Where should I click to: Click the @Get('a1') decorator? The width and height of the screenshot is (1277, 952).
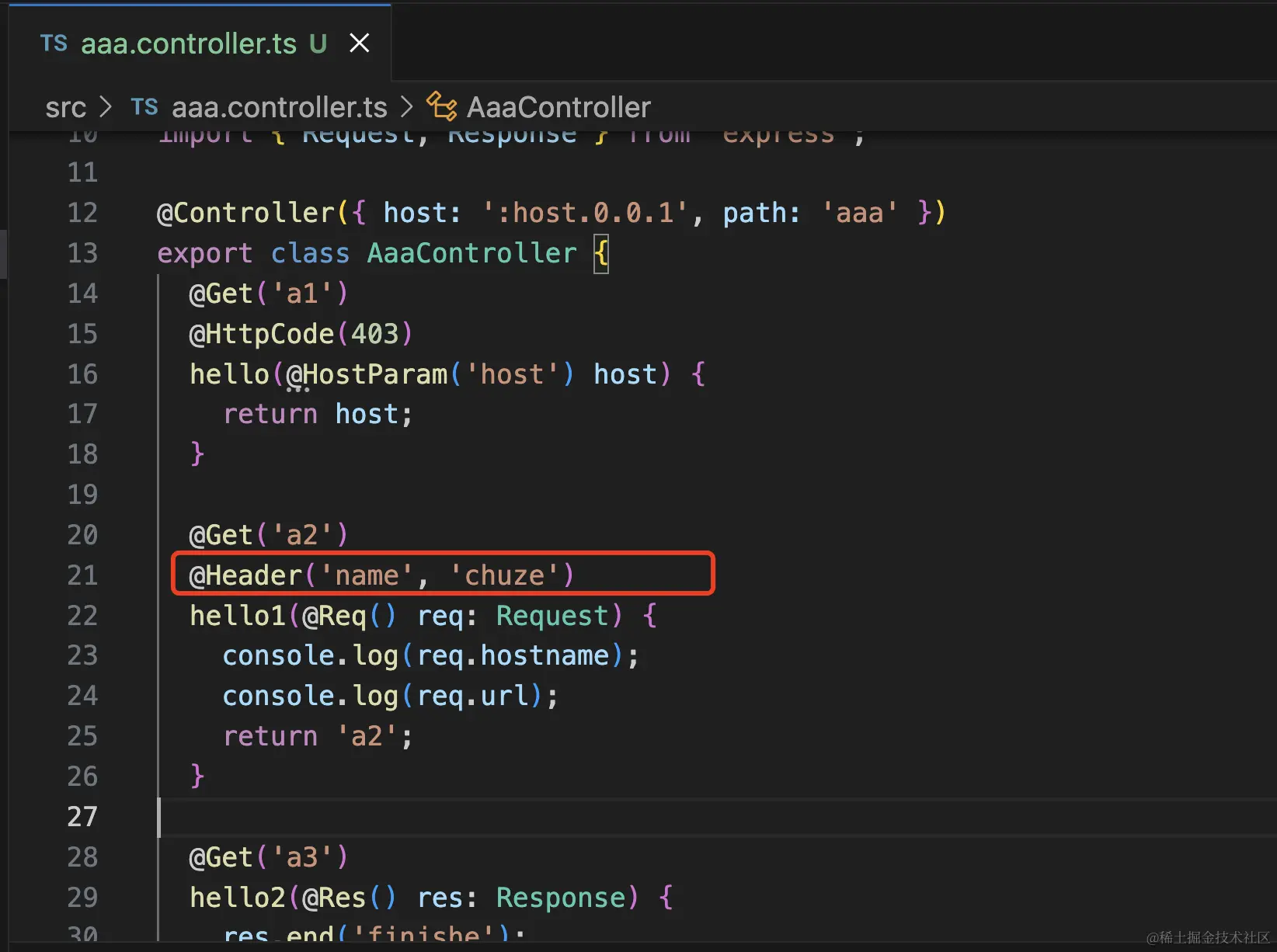point(269,294)
